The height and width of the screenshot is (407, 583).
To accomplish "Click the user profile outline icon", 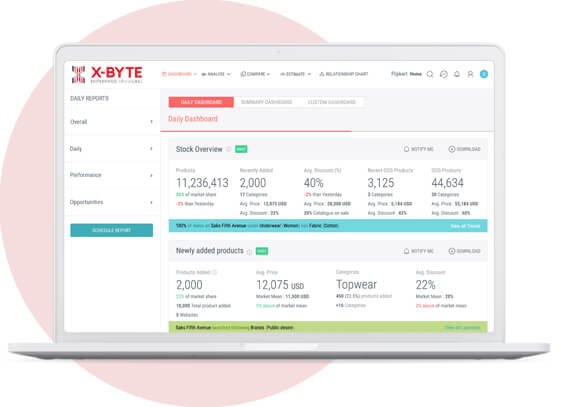I will click(x=470, y=74).
